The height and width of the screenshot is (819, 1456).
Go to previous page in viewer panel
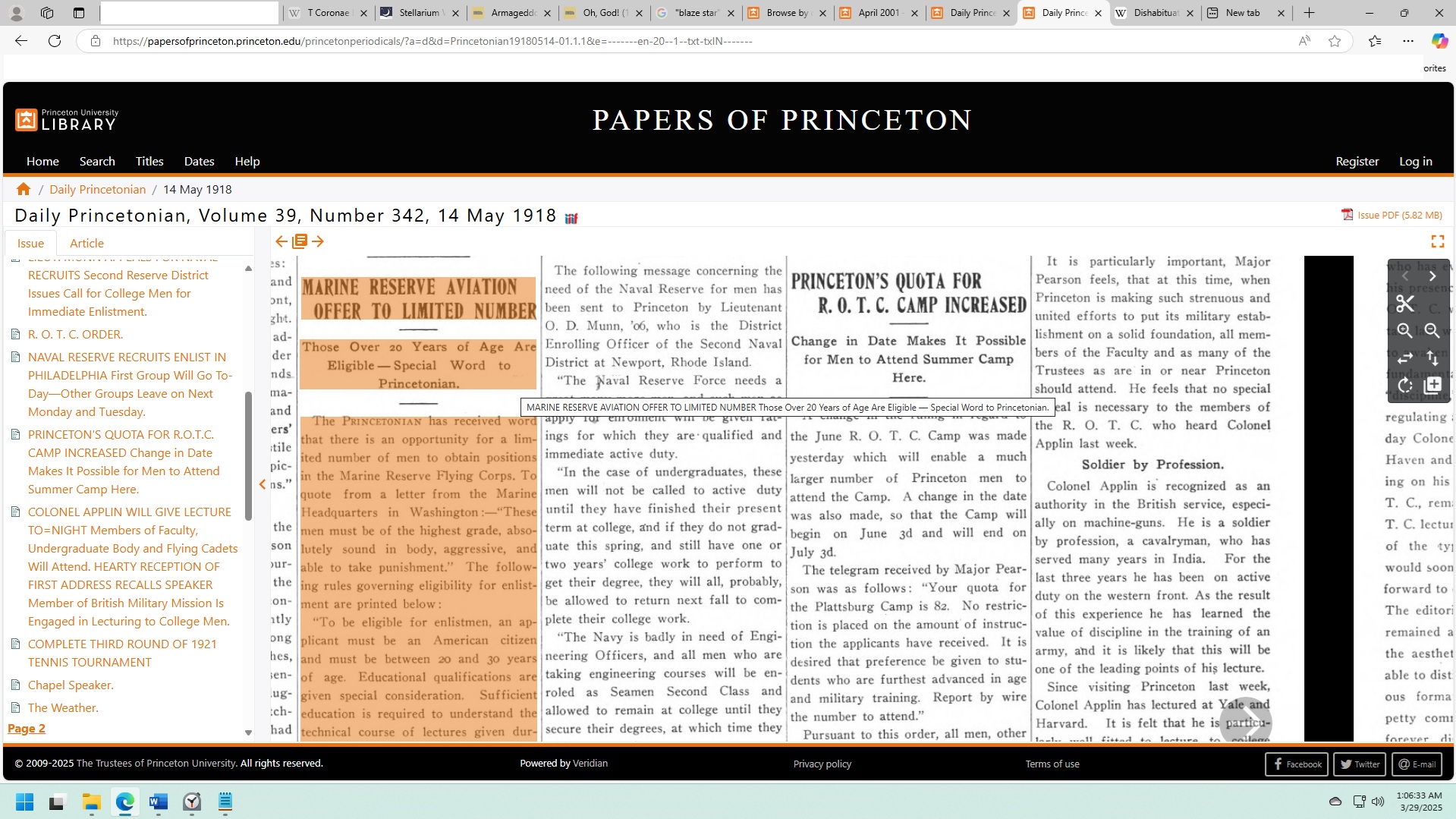(x=1404, y=276)
